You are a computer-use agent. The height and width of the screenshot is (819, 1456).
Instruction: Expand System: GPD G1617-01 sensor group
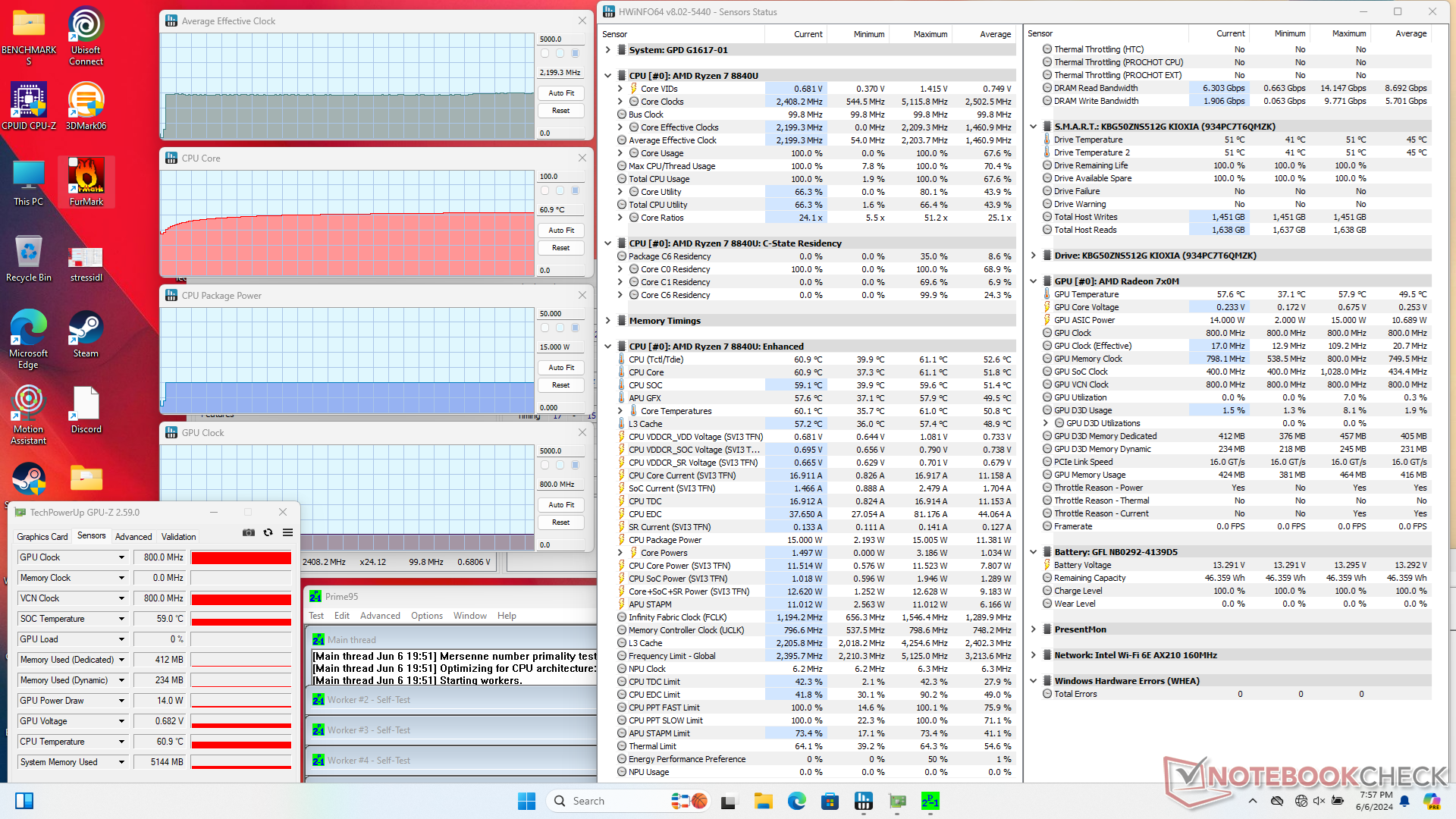pos(608,50)
